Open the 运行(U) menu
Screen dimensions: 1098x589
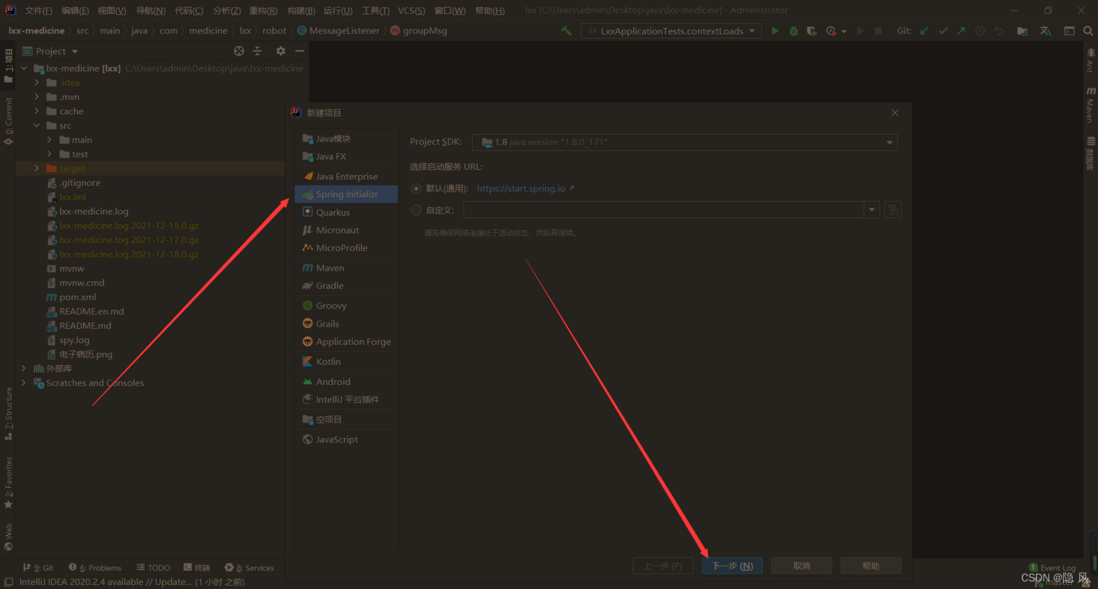[338, 11]
